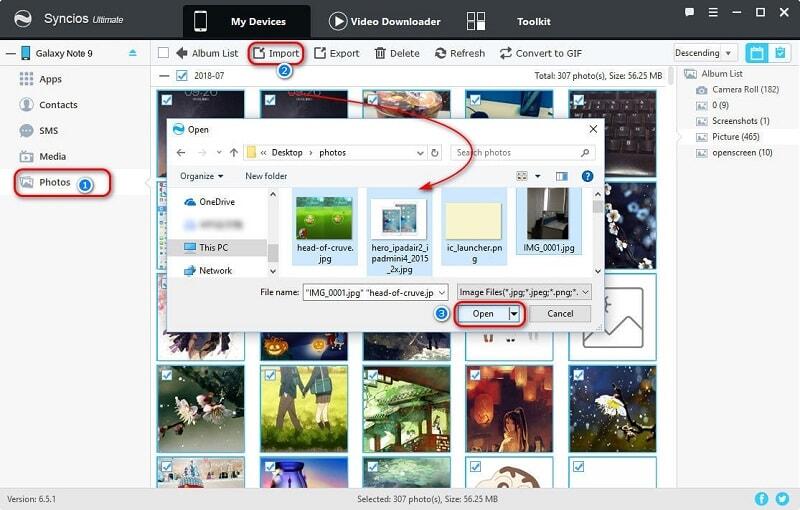Check the select-all checkbox near Album List
800x510 pixels.
[164, 53]
